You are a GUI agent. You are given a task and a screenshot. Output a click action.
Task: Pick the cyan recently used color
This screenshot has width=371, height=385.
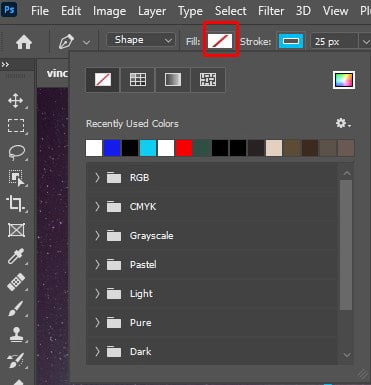[x=148, y=148]
